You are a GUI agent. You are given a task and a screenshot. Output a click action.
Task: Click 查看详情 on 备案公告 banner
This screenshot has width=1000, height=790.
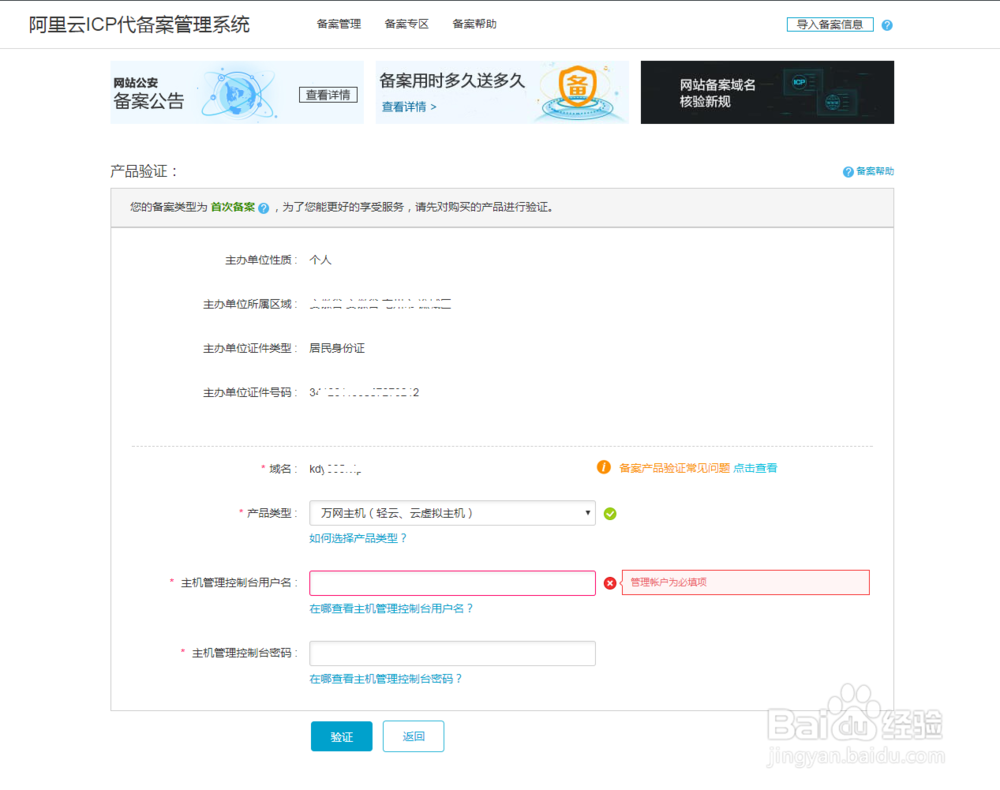pyautogui.click(x=328, y=95)
